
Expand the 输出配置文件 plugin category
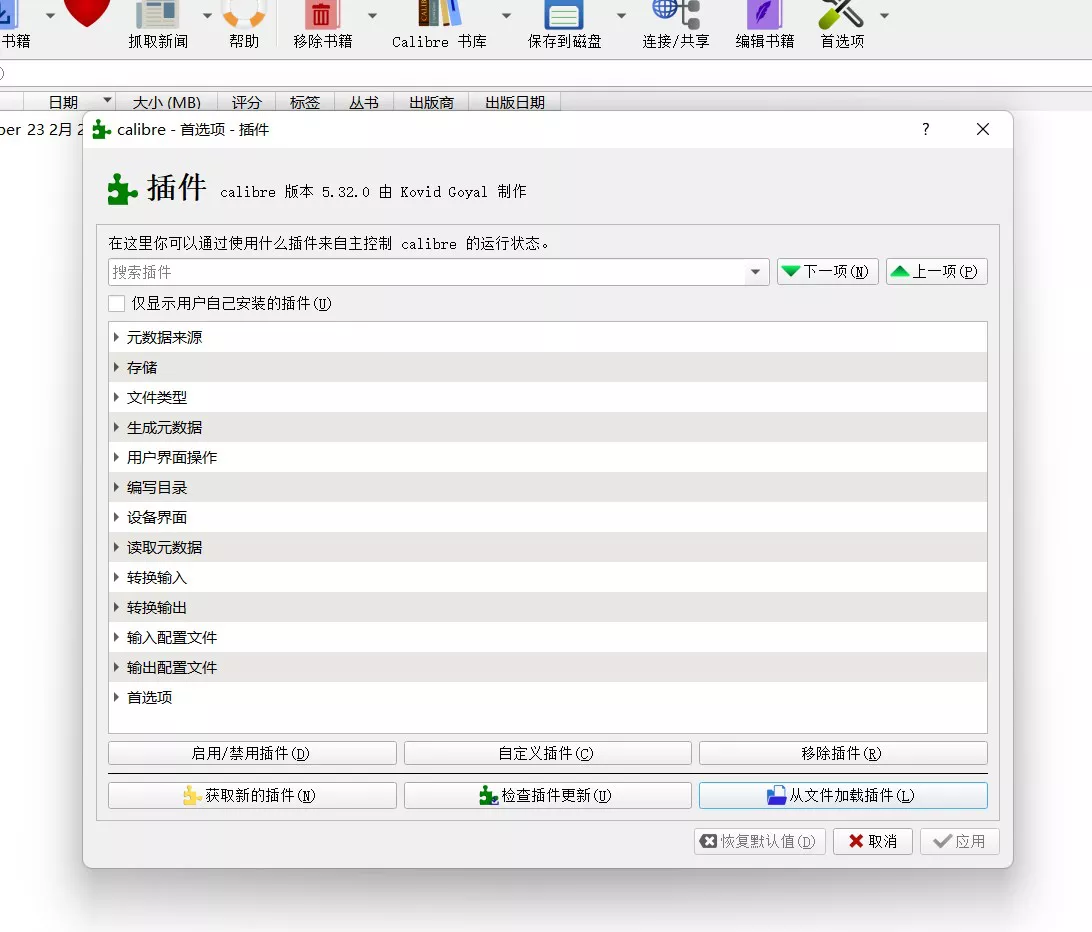click(x=116, y=667)
